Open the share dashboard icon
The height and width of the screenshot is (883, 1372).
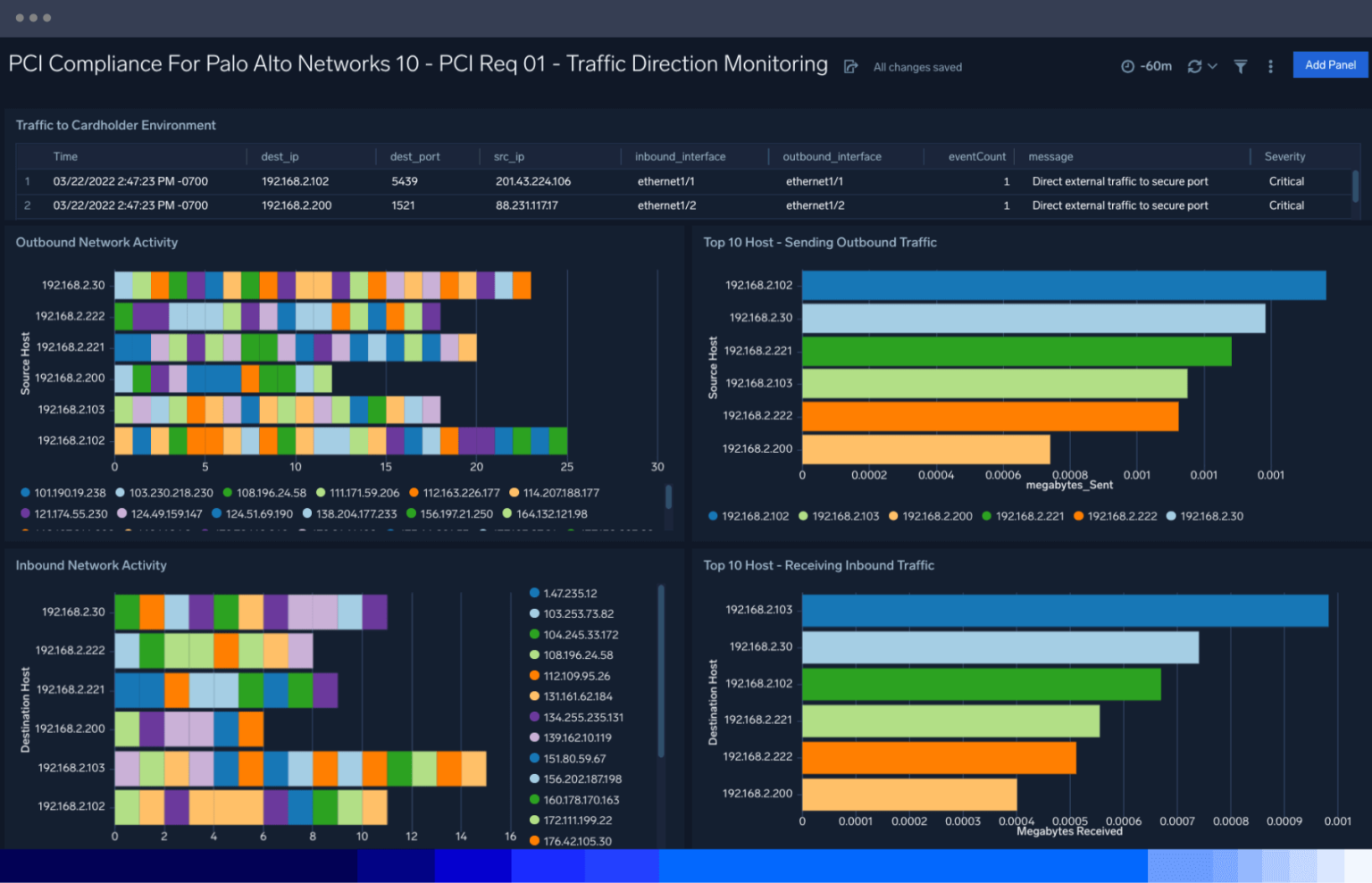point(849,66)
